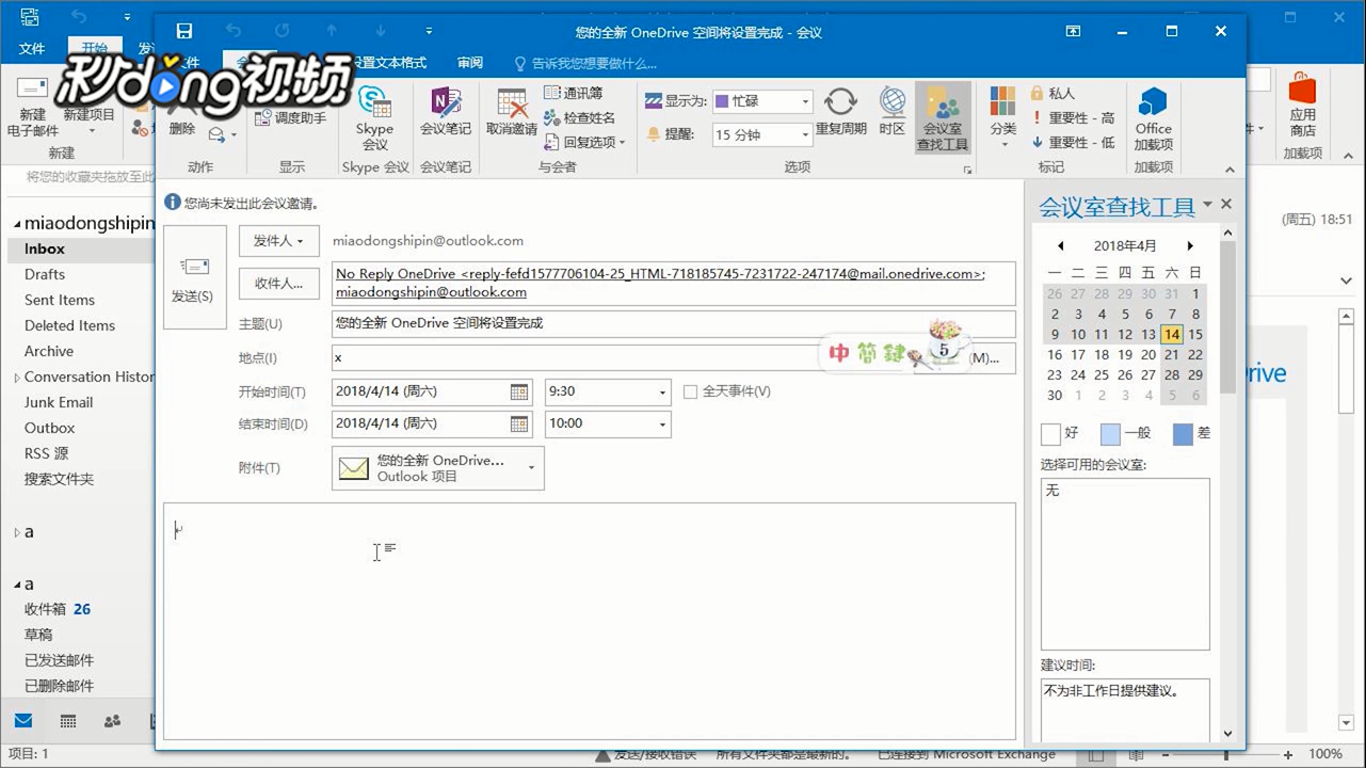Image resolution: width=1366 pixels, height=768 pixels.
Task: Open the start time 9:30 dropdown
Action: pyautogui.click(x=662, y=392)
